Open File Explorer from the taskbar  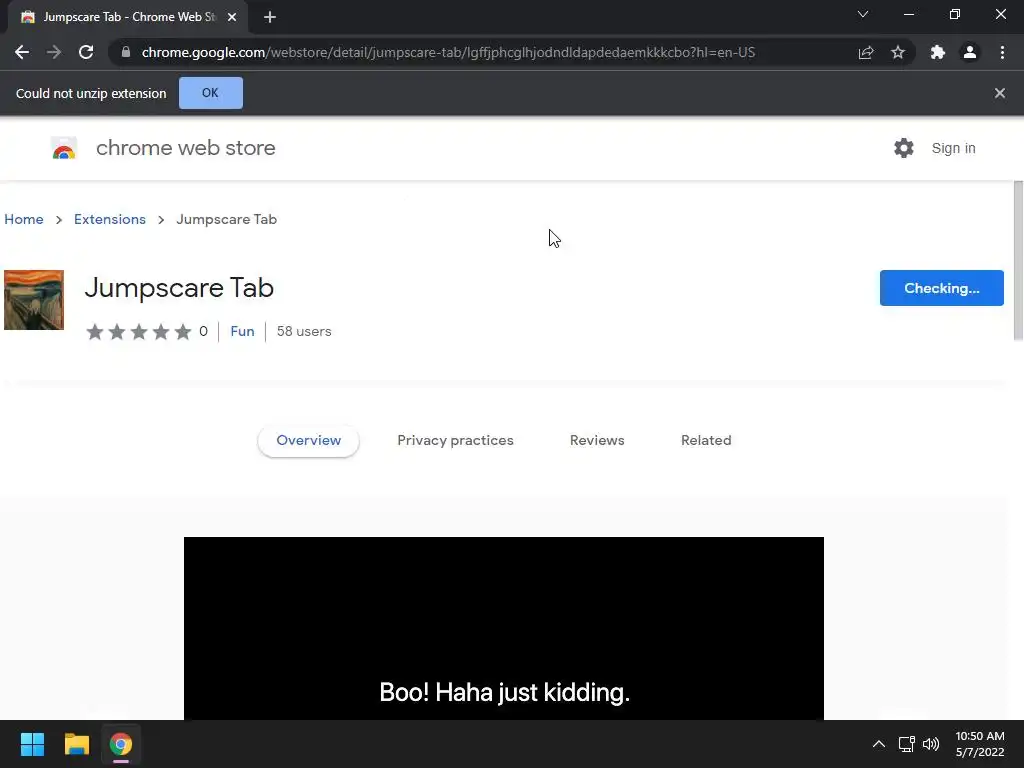(76, 744)
